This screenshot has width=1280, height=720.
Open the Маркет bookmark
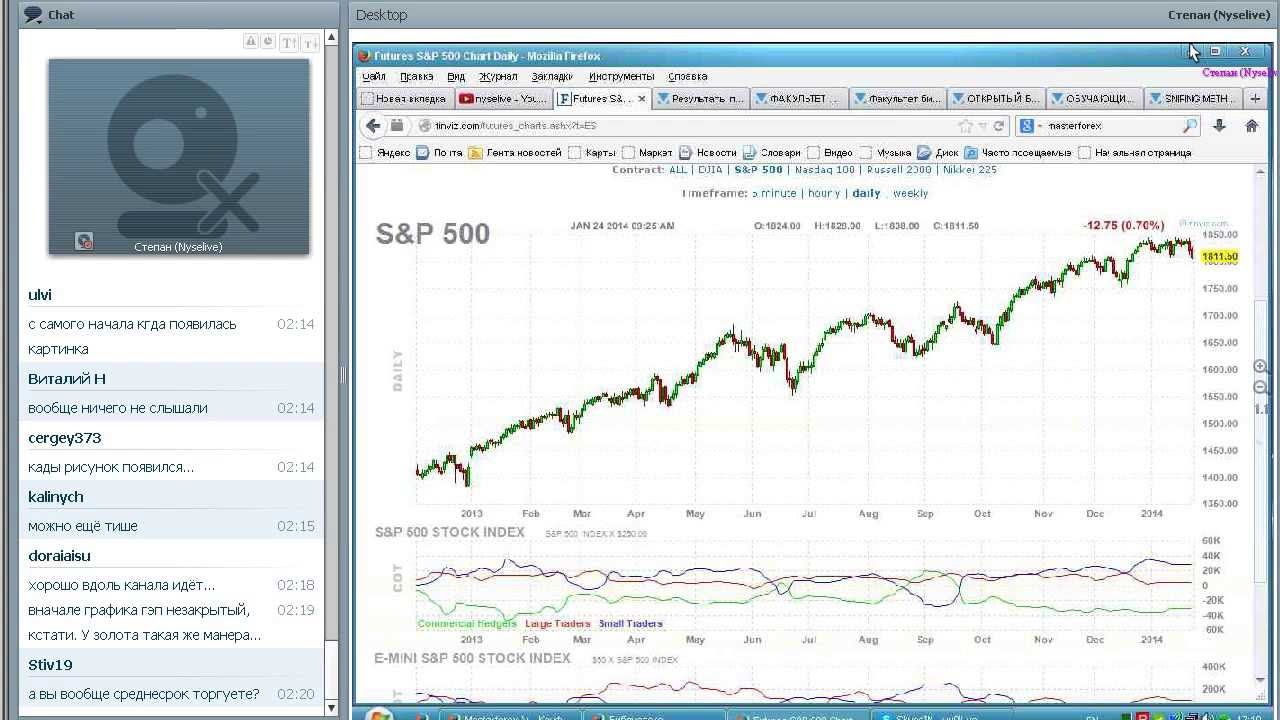648,153
